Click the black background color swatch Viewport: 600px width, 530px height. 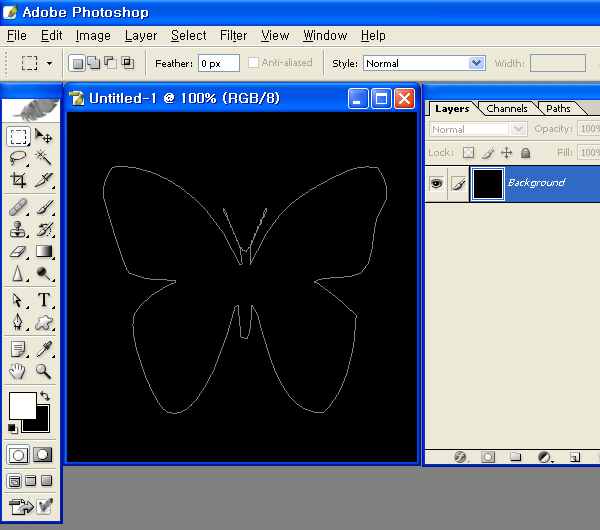point(42,425)
